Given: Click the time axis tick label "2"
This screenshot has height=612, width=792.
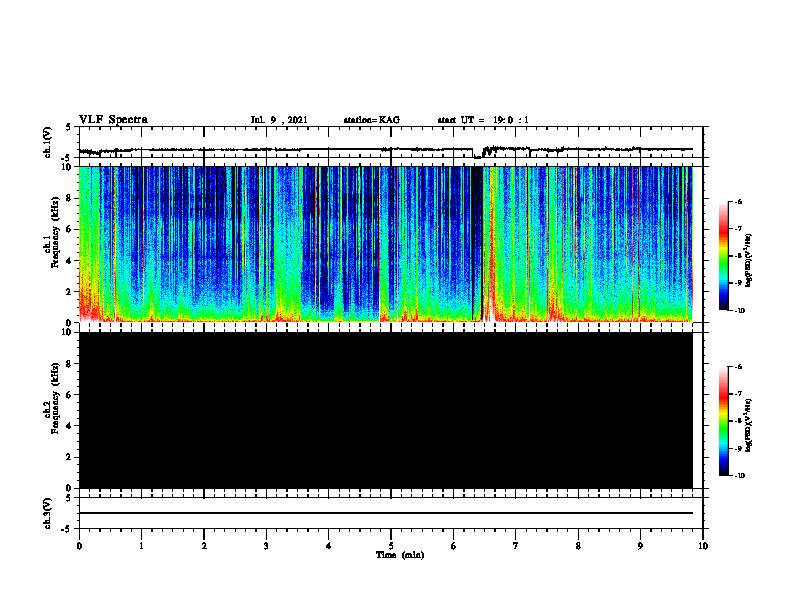Looking at the screenshot, I should 204,546.
